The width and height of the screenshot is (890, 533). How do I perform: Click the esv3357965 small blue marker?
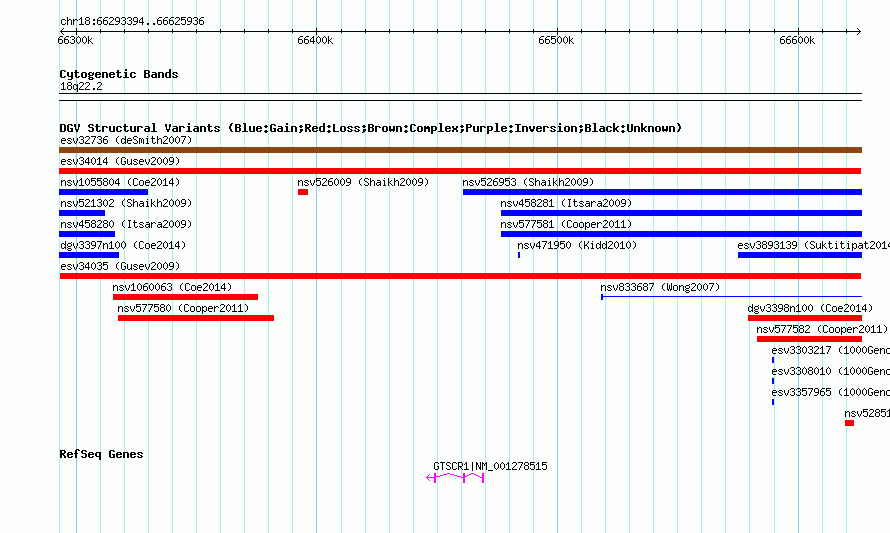coord(773,402)
